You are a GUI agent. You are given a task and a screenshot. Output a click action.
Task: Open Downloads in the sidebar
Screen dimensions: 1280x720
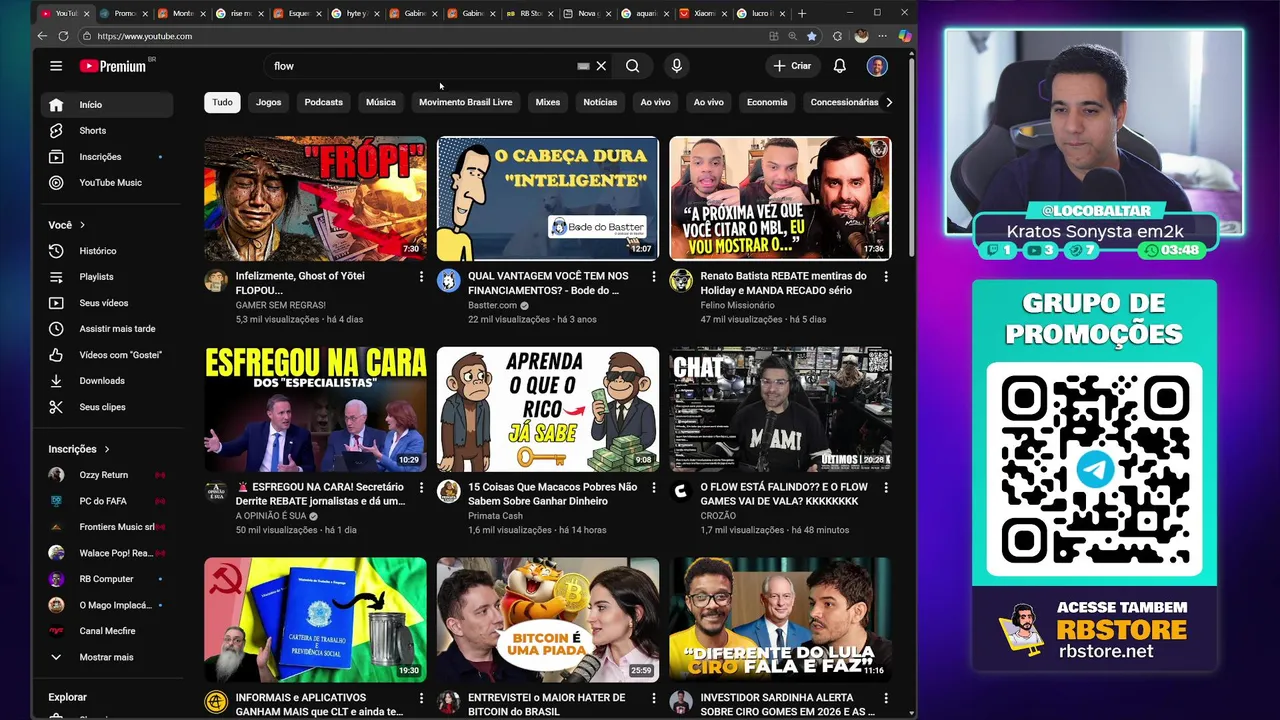107,380
